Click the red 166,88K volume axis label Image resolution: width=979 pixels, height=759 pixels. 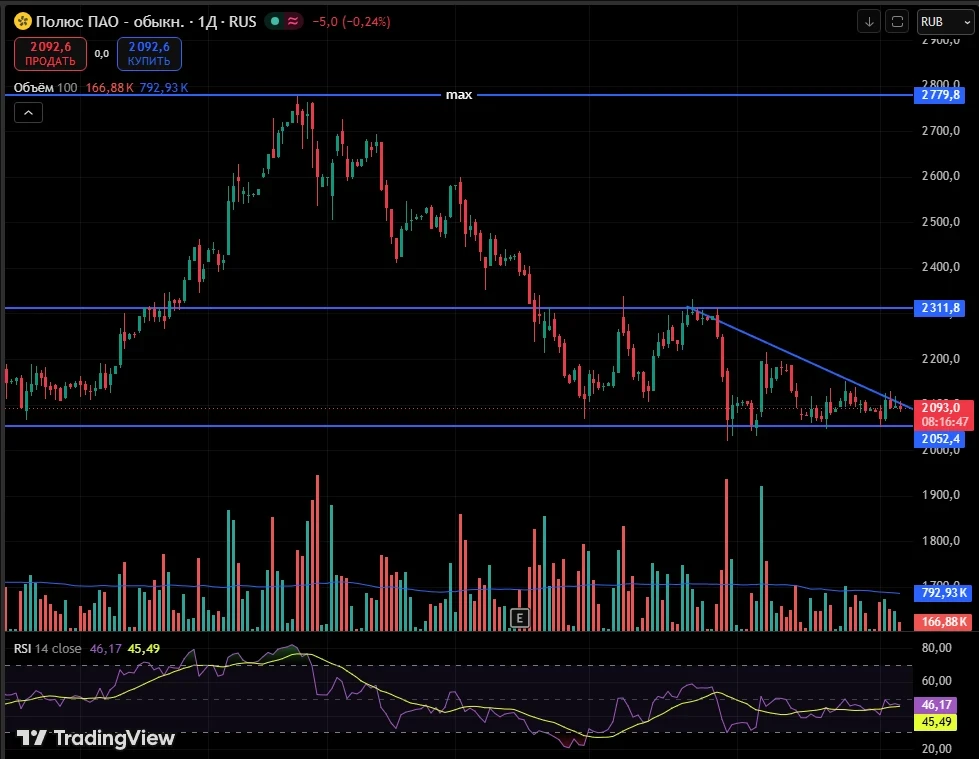pos(943,622)
